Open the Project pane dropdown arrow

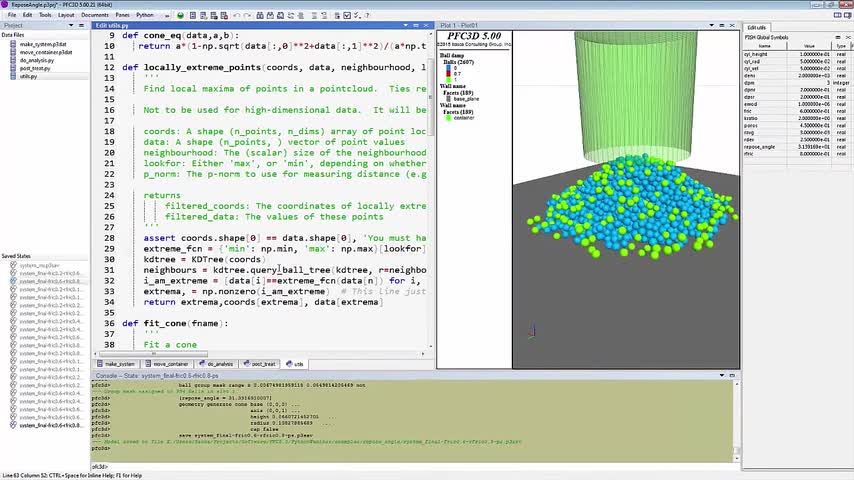pos(71,26)
